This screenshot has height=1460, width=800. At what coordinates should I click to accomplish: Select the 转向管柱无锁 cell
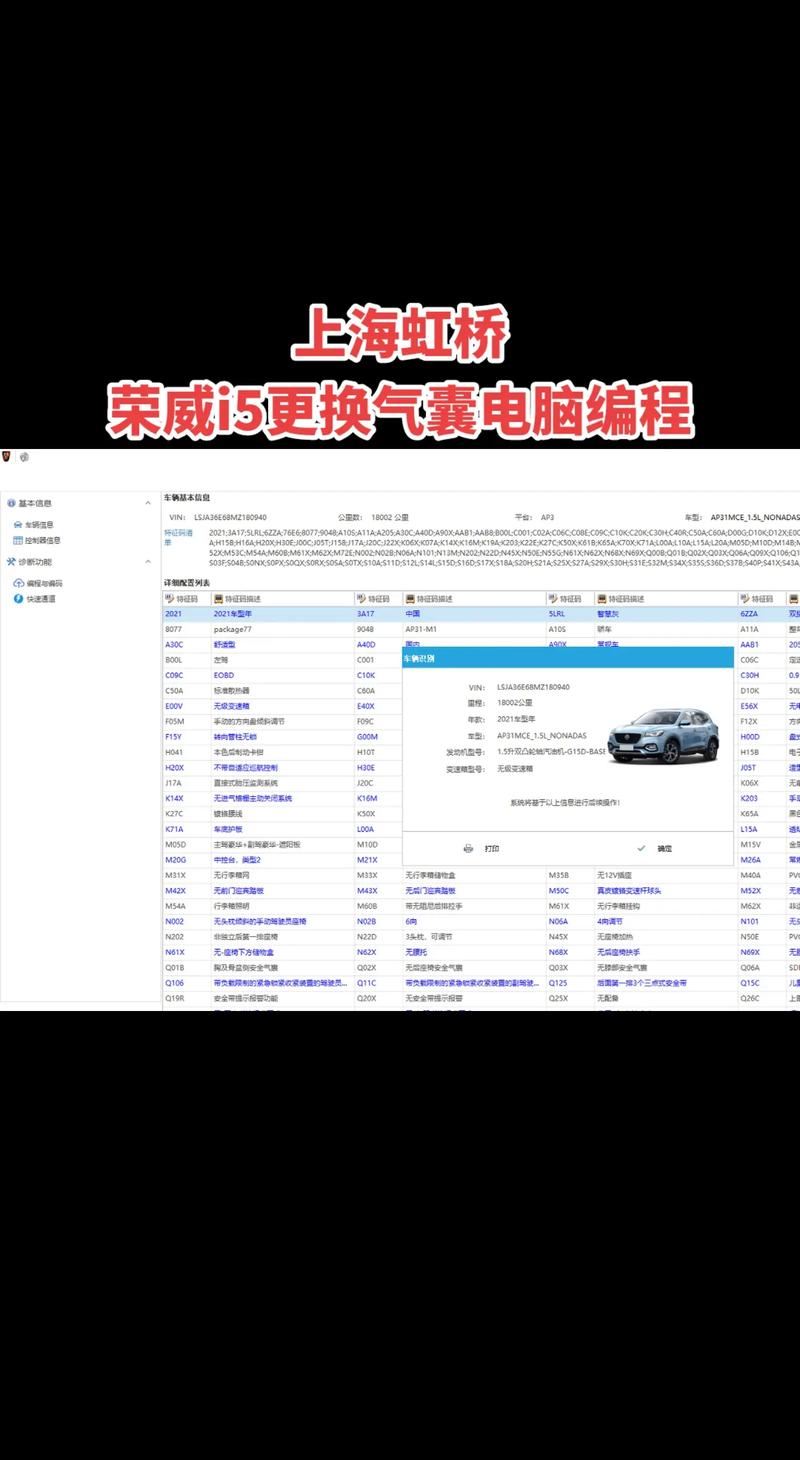pos(282,736)
